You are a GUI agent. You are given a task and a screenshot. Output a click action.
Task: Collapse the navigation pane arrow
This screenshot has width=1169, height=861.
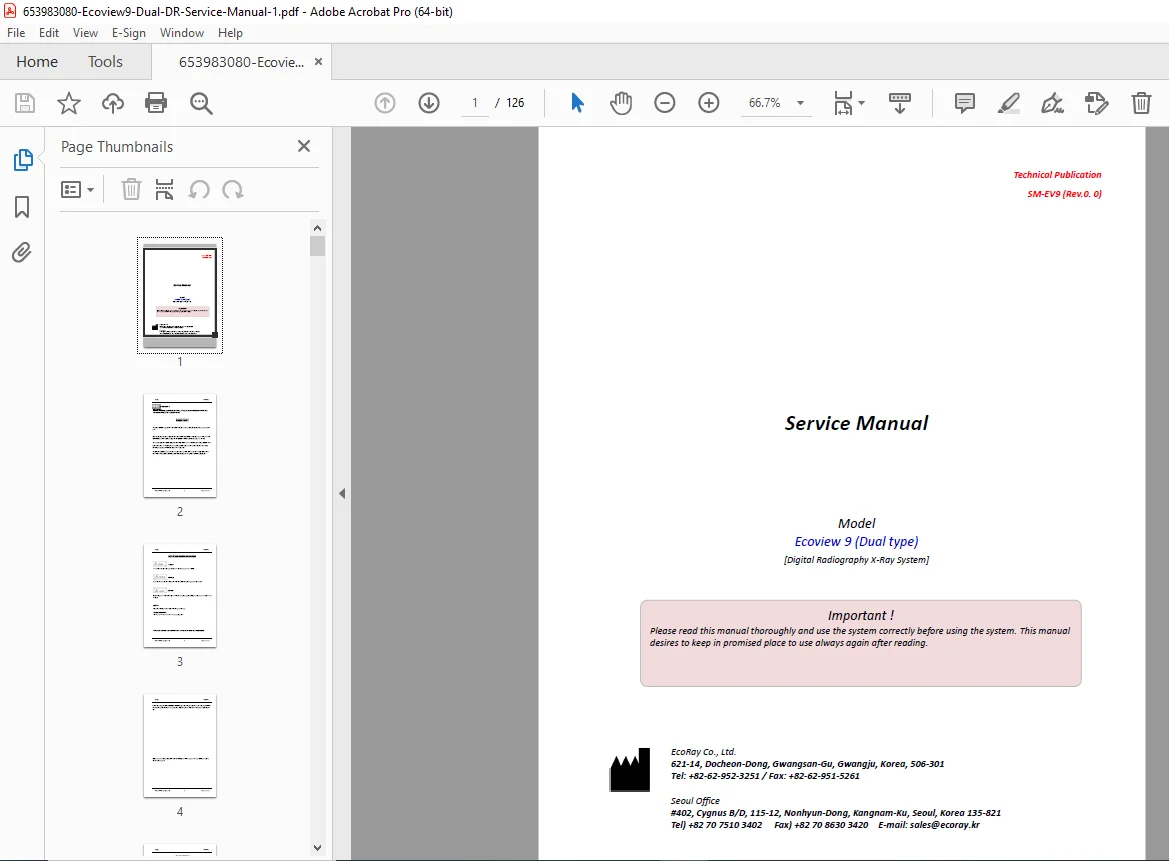click(x=342, y=493)
